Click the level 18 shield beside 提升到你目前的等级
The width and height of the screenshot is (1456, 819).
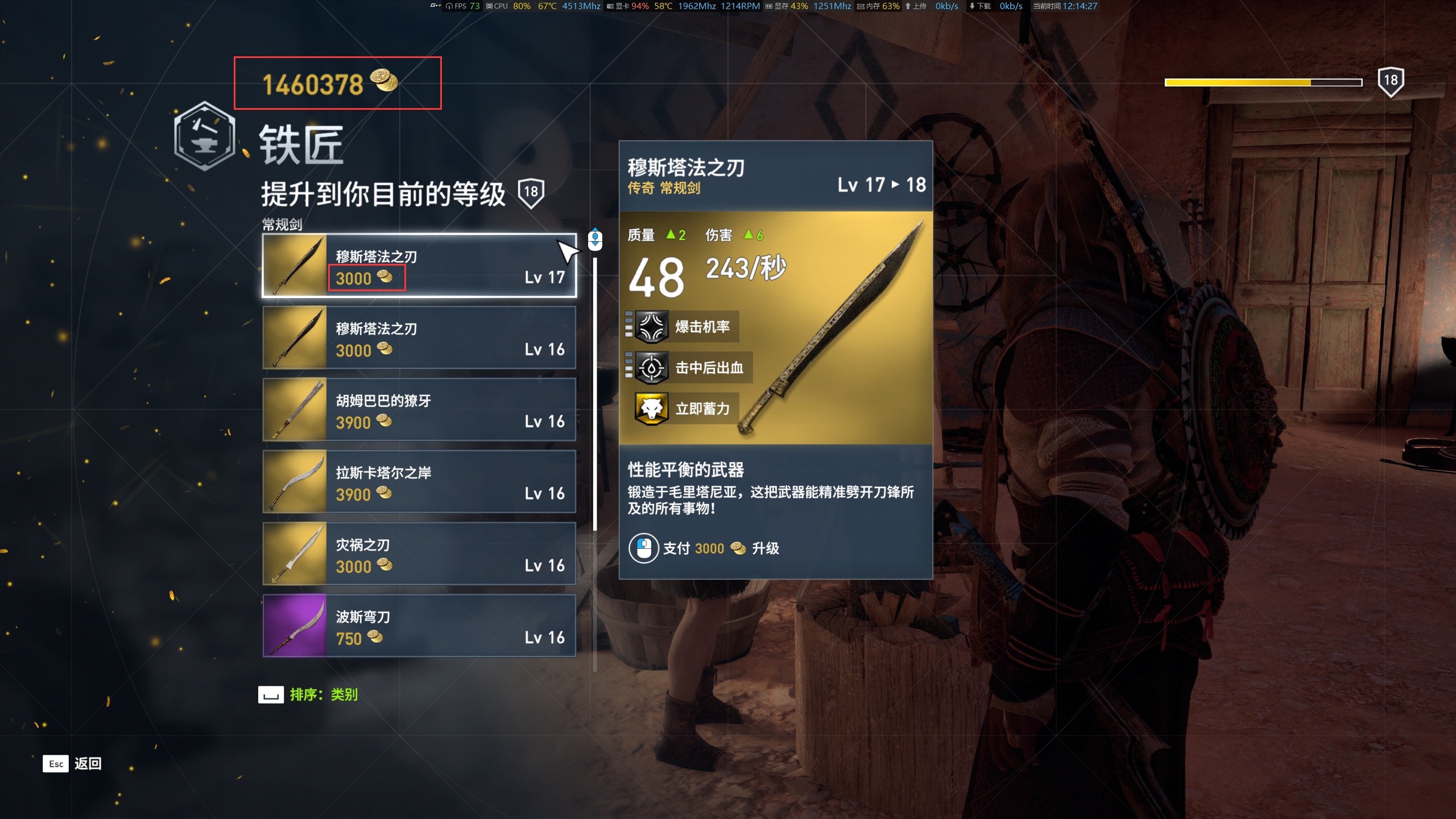pos(531,193)
